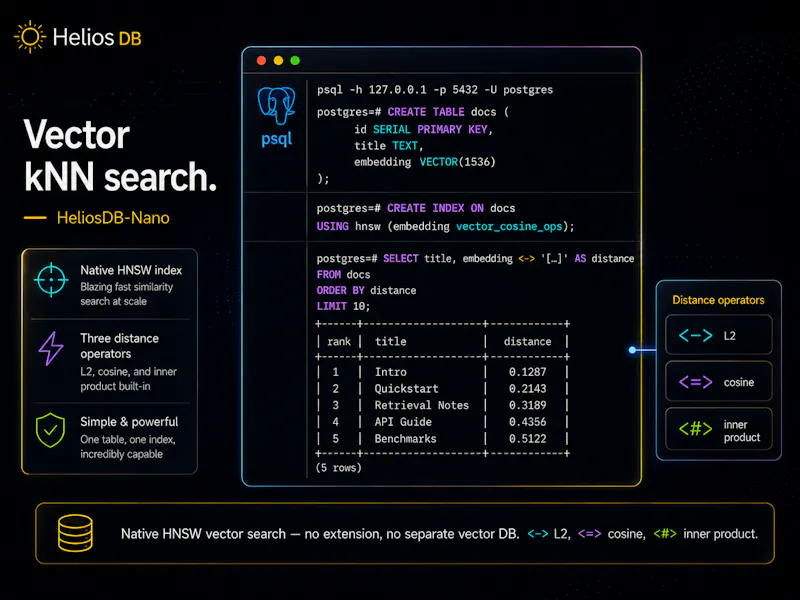Click the <=> cosine operator icon in Distance operators panel
This screenshot has height=600, width=800.
pyautogui.click(x=695, y=382)
